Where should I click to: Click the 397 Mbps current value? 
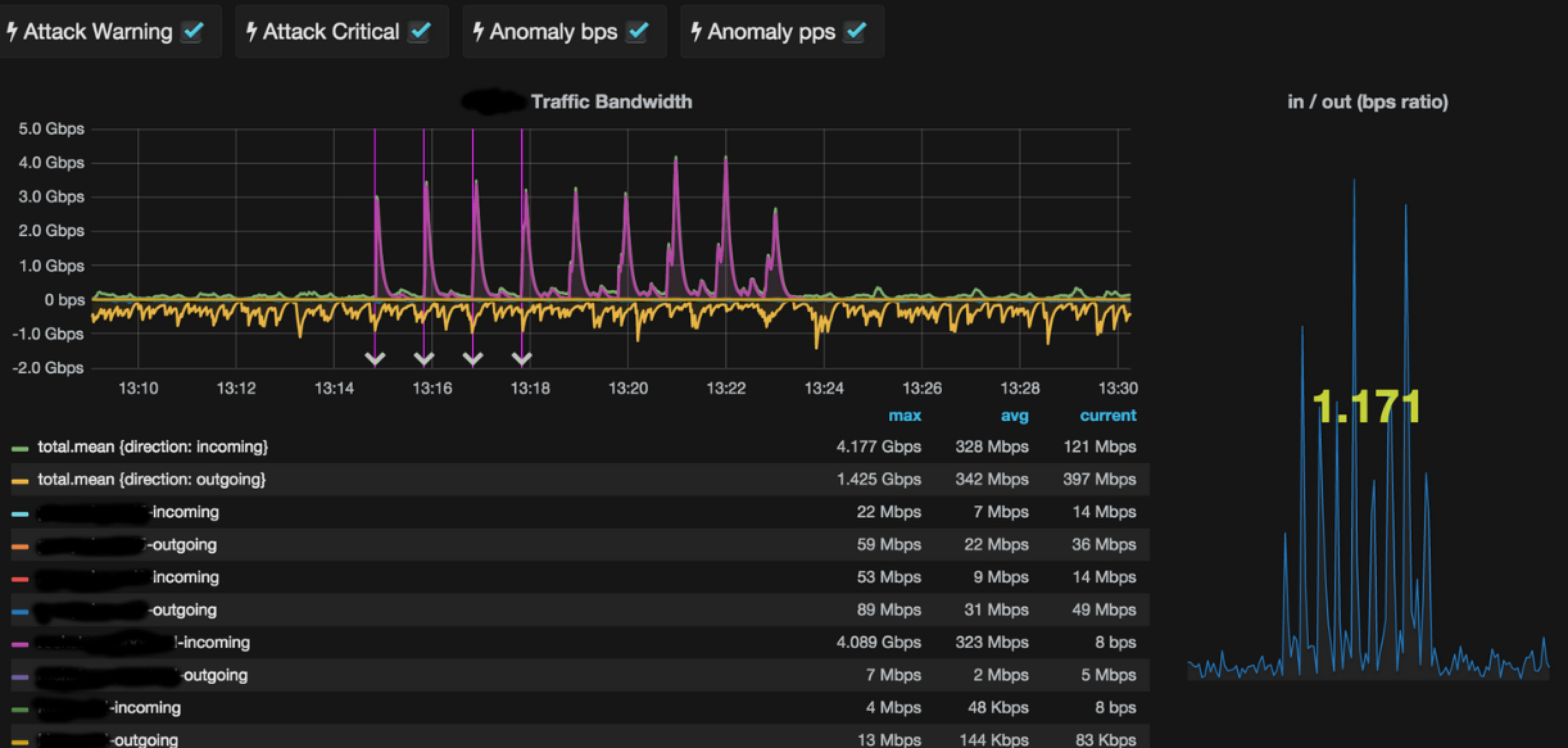[1100, 479]
